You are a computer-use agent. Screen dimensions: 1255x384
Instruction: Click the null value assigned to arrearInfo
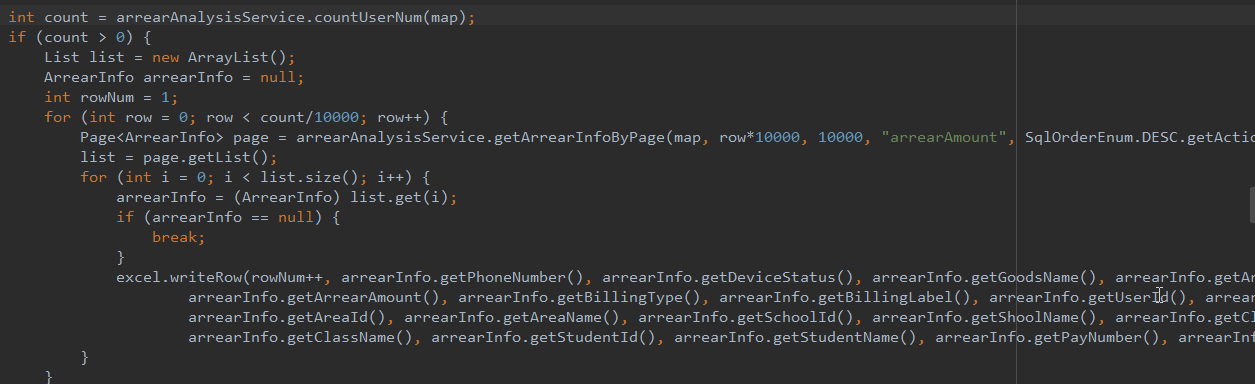[x=278, y=77]
